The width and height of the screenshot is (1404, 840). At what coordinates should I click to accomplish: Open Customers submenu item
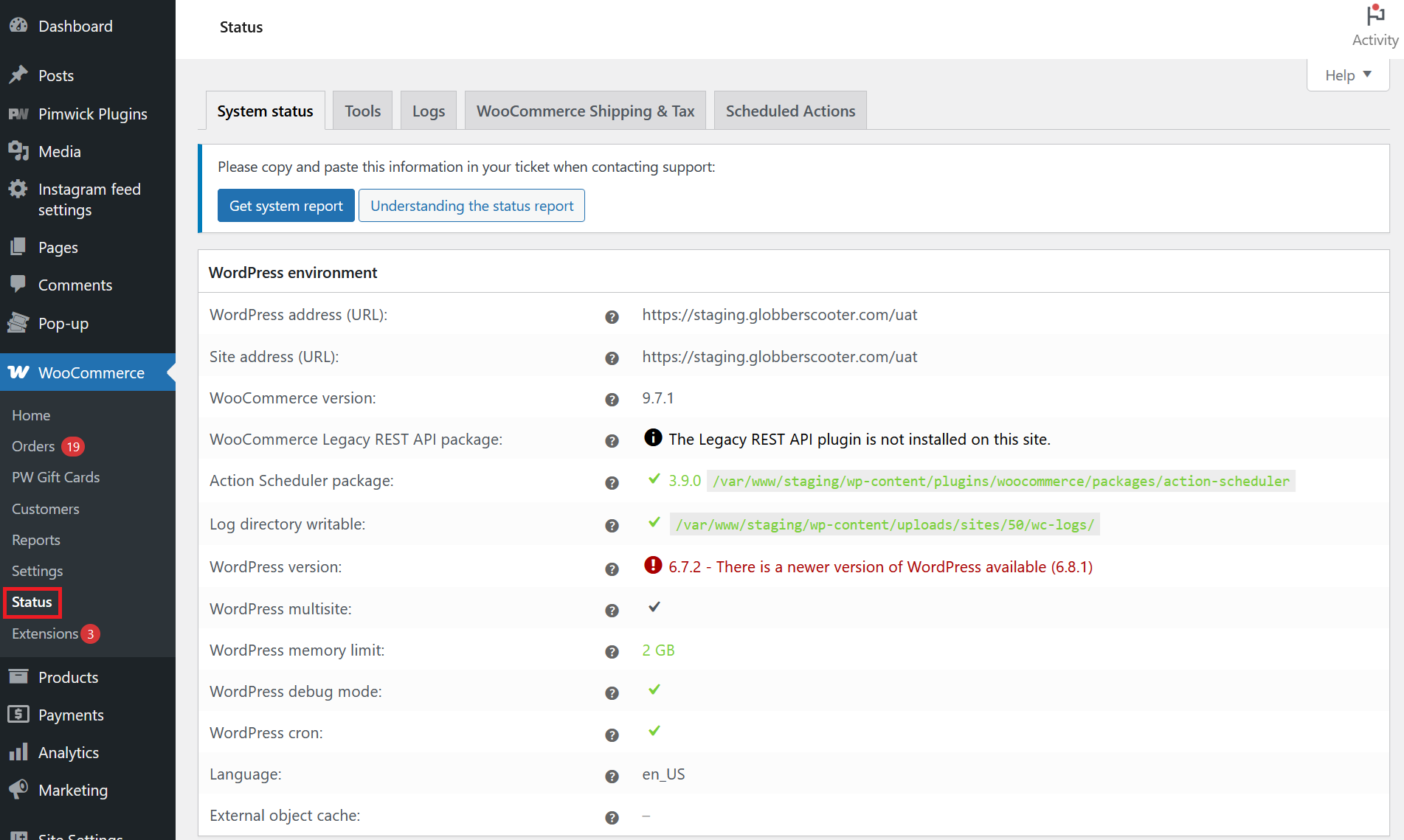tap(45, 509)
